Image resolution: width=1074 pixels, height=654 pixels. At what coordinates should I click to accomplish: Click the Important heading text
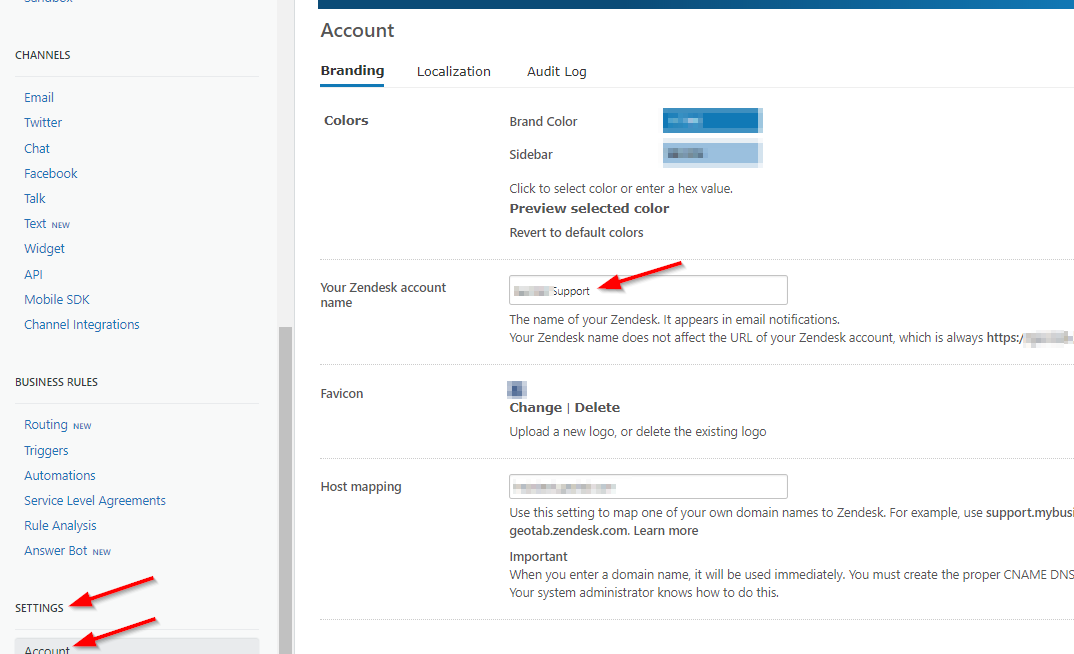pyautogui.click(x=538, y=557)
